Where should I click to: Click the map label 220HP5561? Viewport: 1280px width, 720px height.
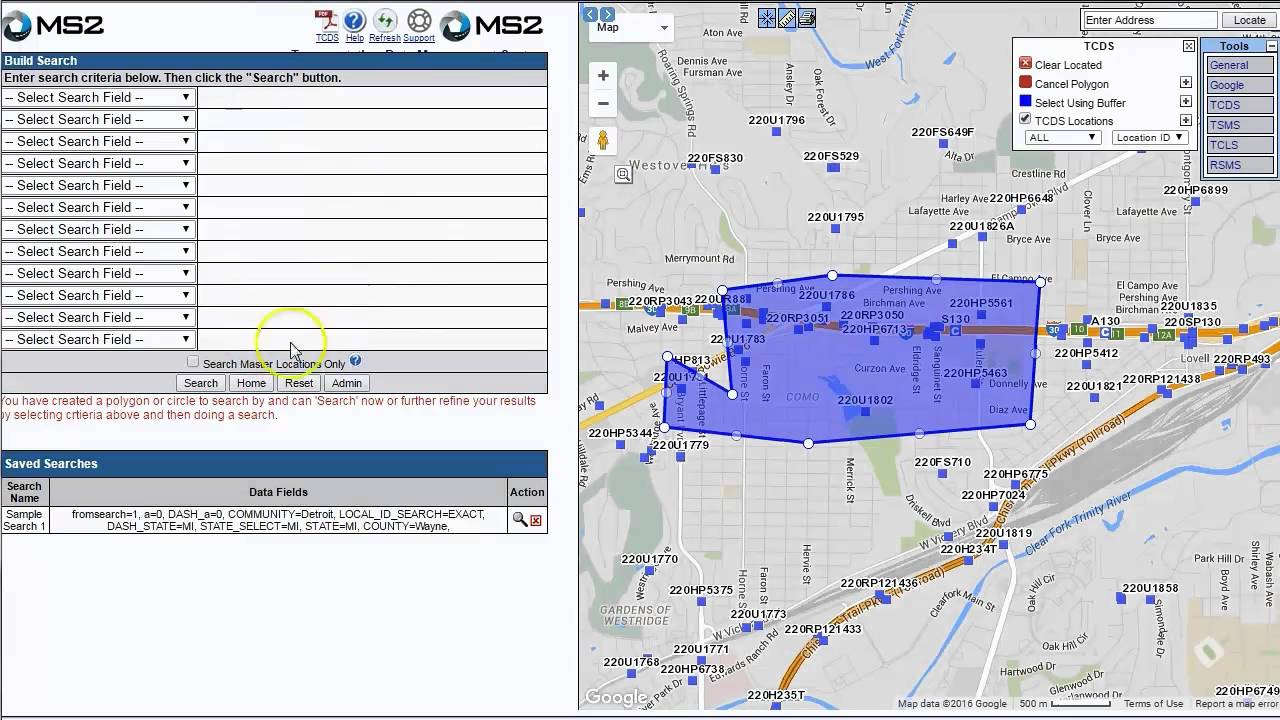tap(981, 303)
